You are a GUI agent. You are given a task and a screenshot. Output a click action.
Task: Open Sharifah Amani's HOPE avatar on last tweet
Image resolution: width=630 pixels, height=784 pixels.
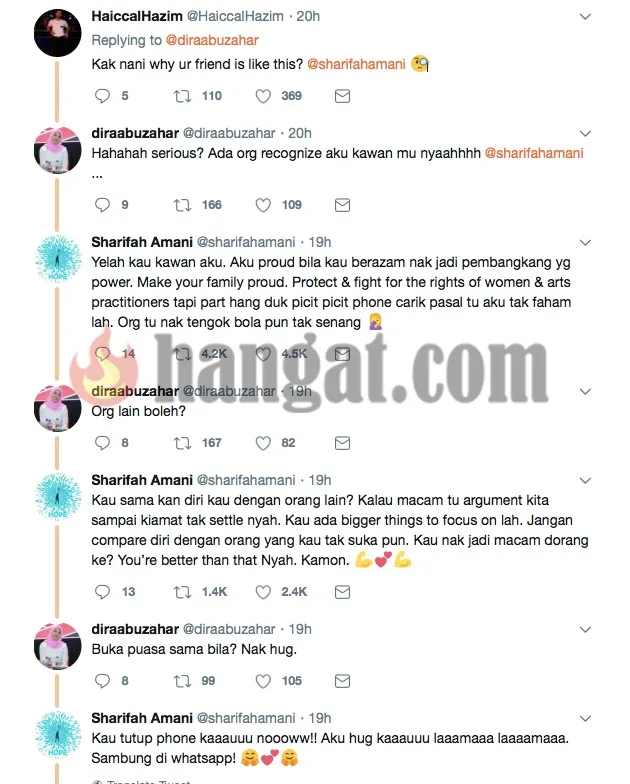click(58, 734)
